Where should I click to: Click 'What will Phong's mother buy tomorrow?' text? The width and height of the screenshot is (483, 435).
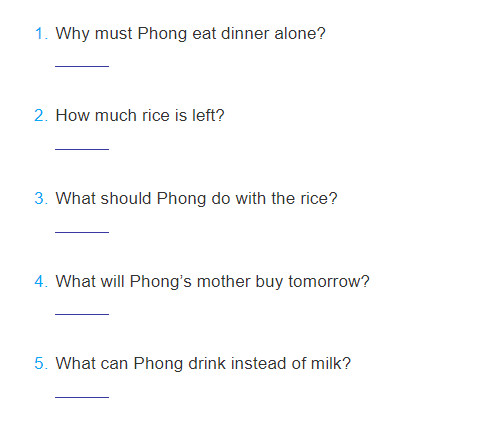coord(212,281)
